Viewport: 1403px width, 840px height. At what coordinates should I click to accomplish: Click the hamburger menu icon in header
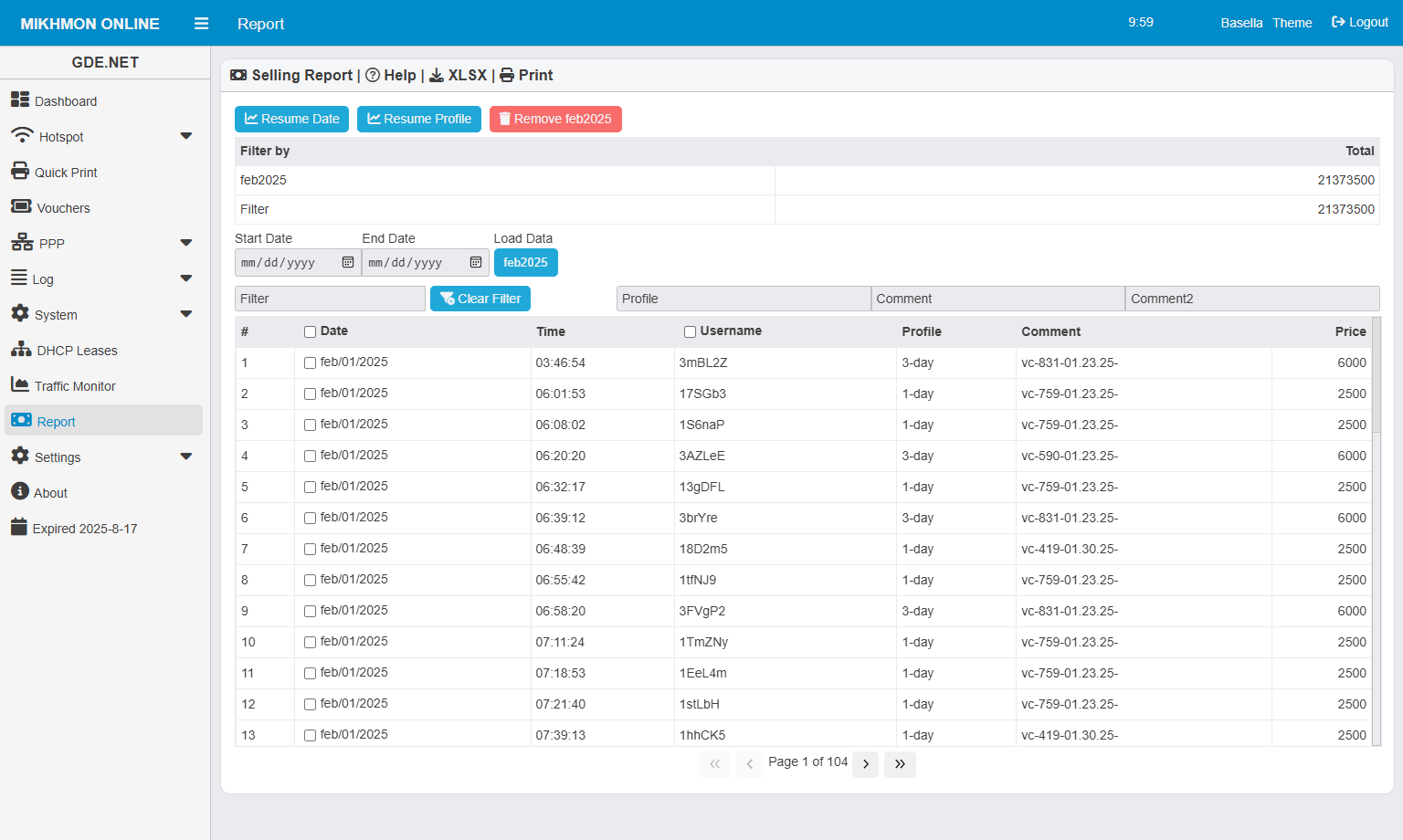coord(202,24)
